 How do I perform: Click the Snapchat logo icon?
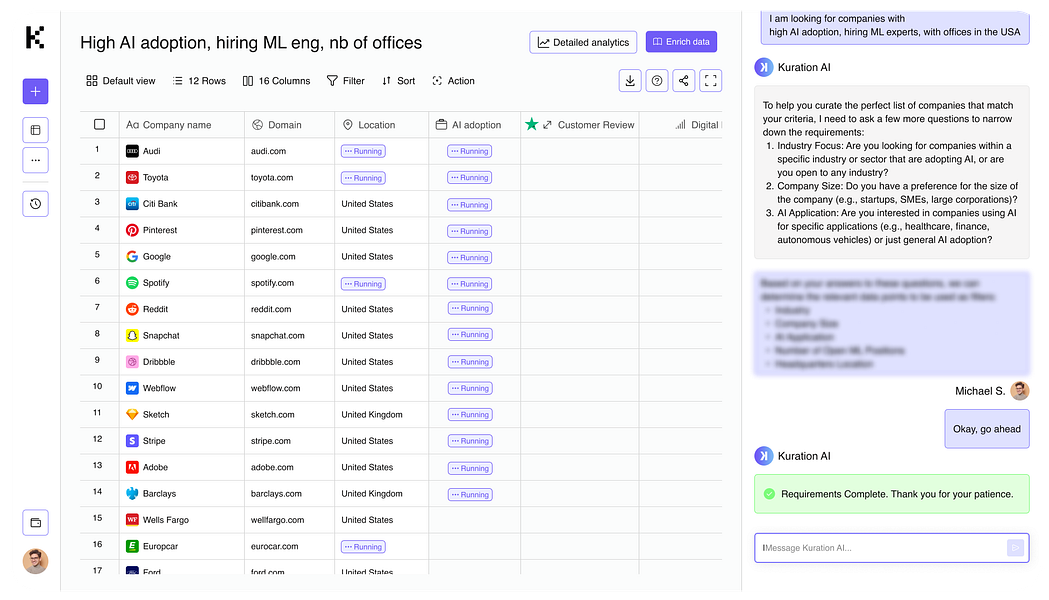pos(132,336)
